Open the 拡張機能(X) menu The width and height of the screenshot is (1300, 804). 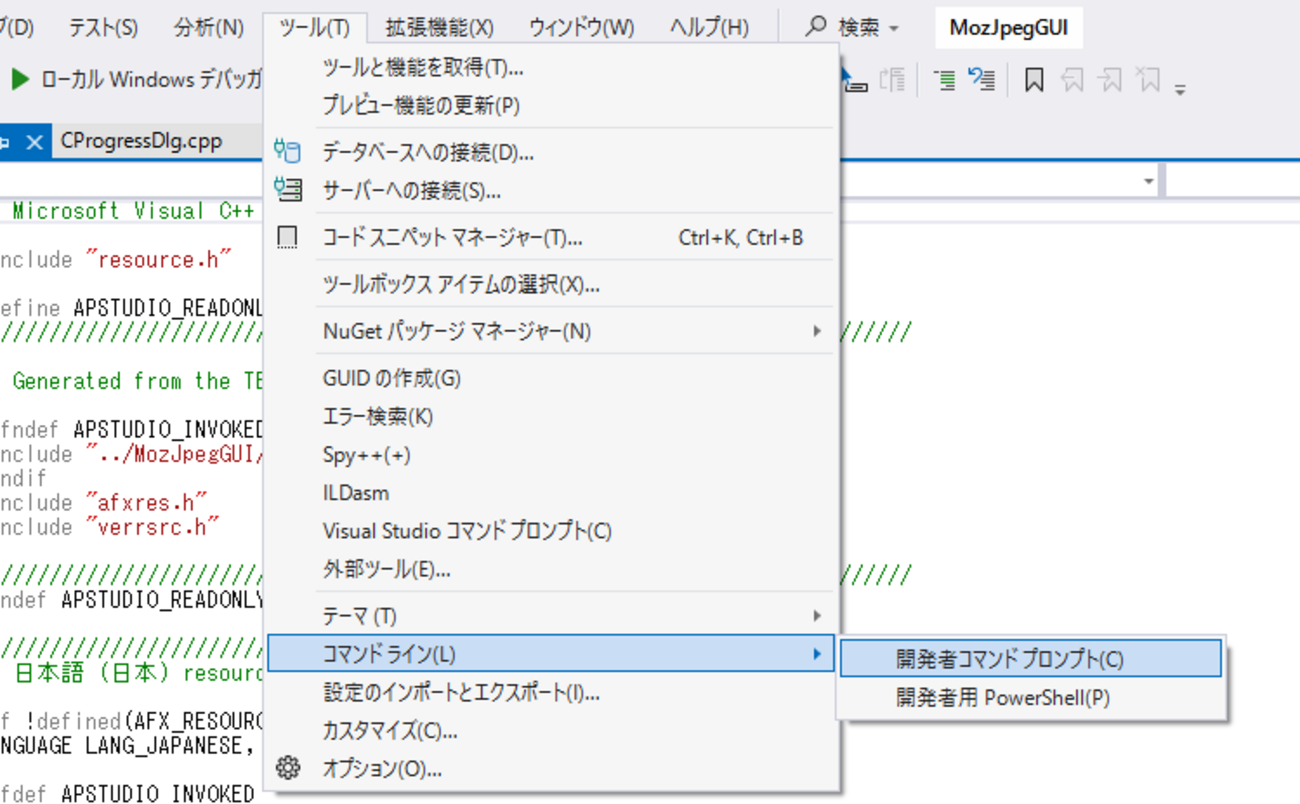pyautogui.click(x=439, y=27)
